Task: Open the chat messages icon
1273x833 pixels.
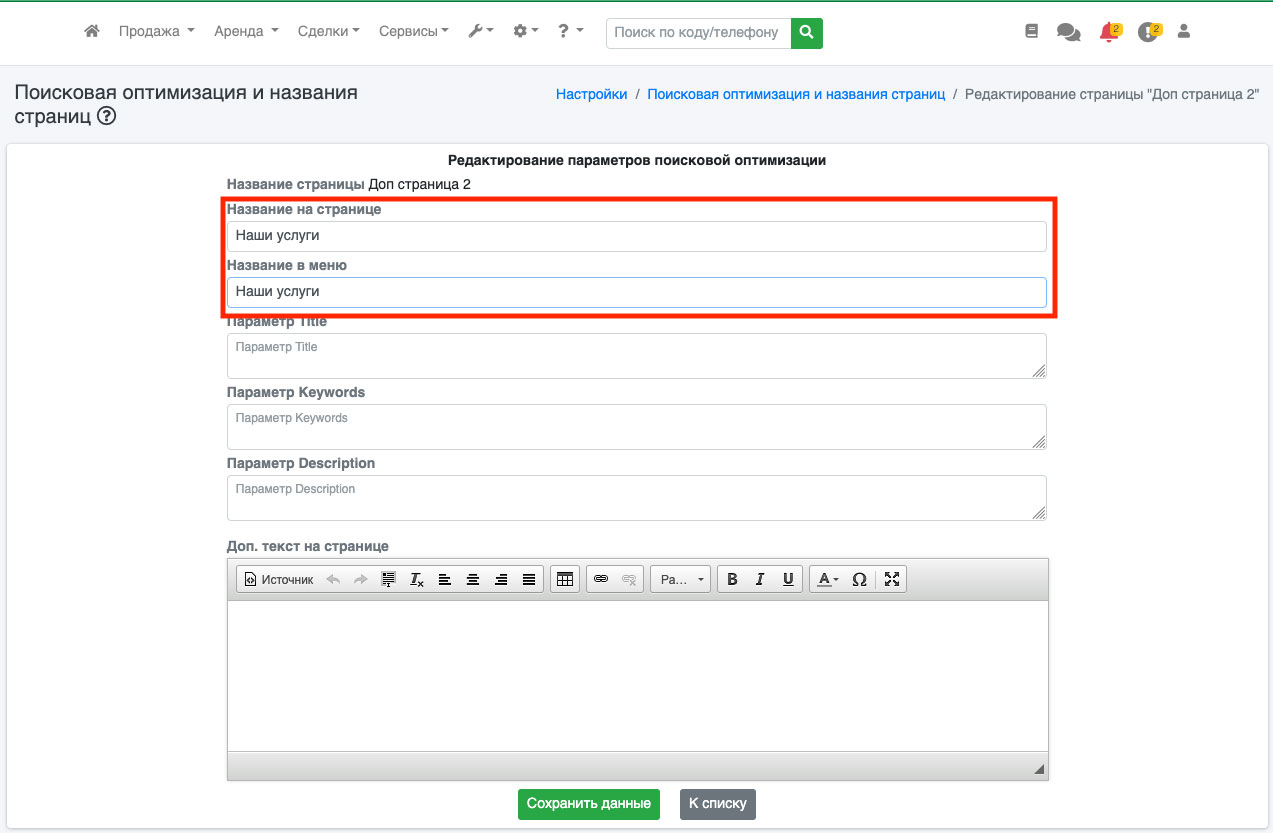Action: pyautogui.click(x=1068, y=32)
